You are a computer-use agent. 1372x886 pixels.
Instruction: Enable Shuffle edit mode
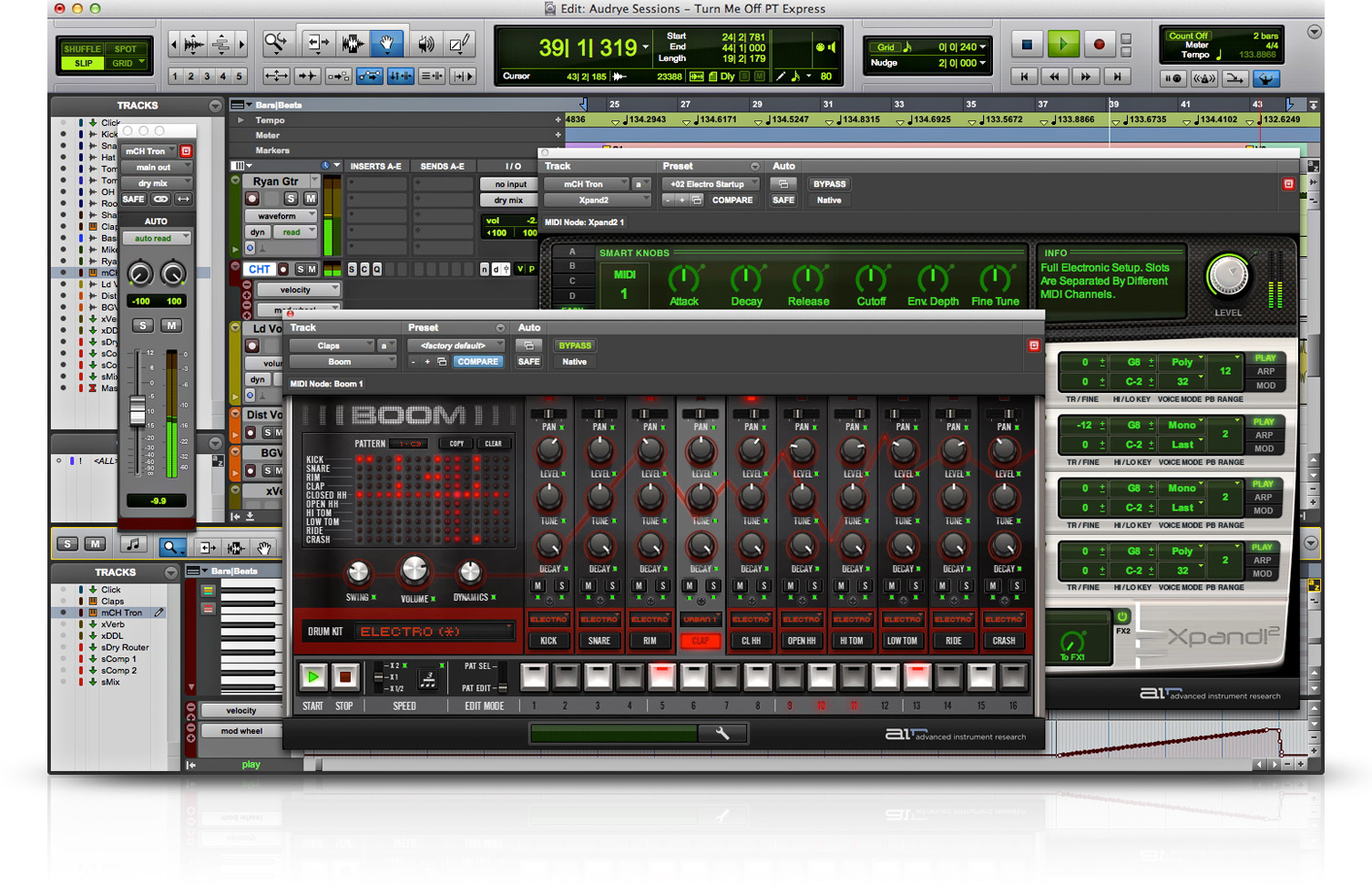pos(82,49)
